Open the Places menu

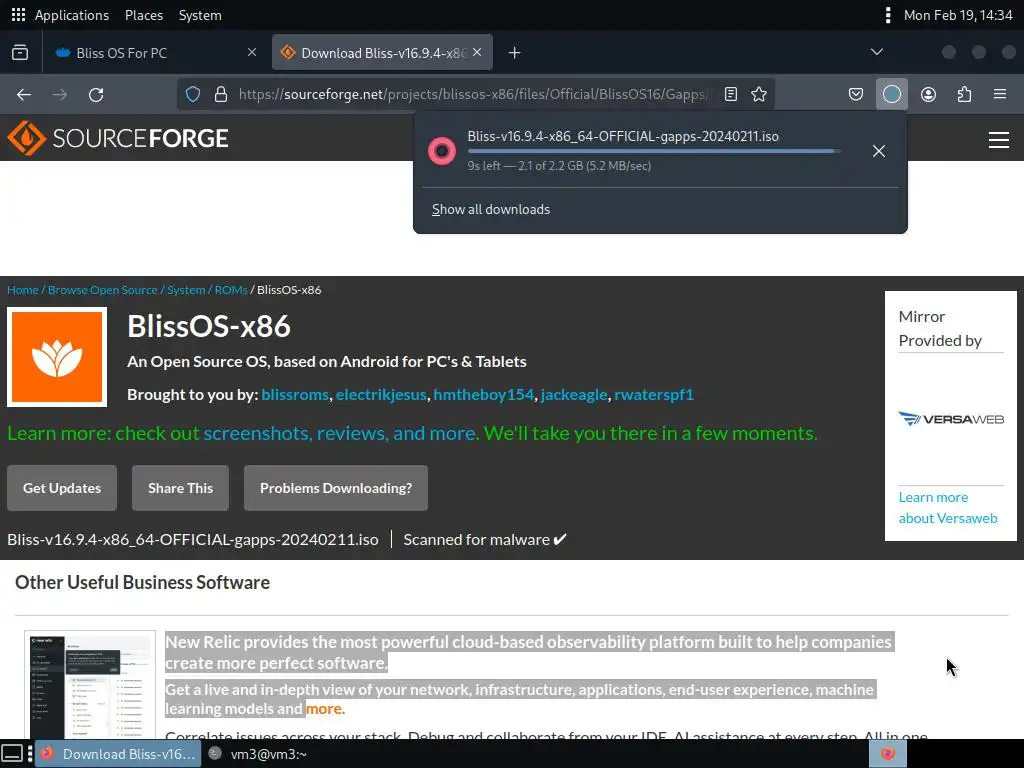[x=144, y=15]
